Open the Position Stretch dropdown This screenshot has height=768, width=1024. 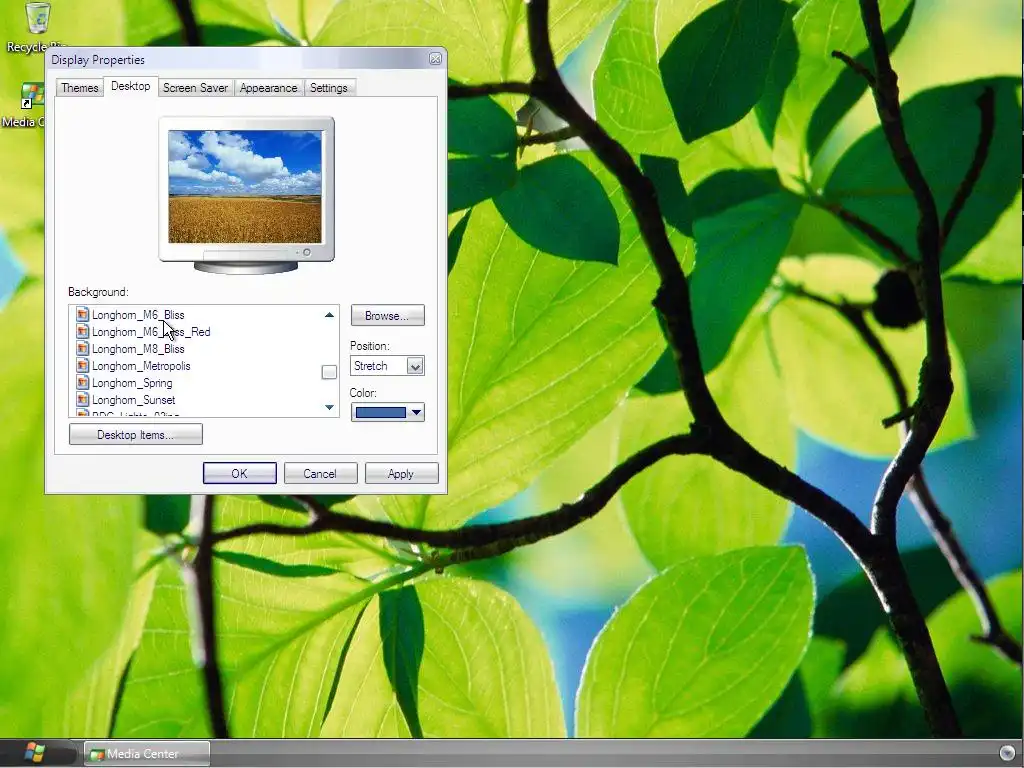click(387, 366)
